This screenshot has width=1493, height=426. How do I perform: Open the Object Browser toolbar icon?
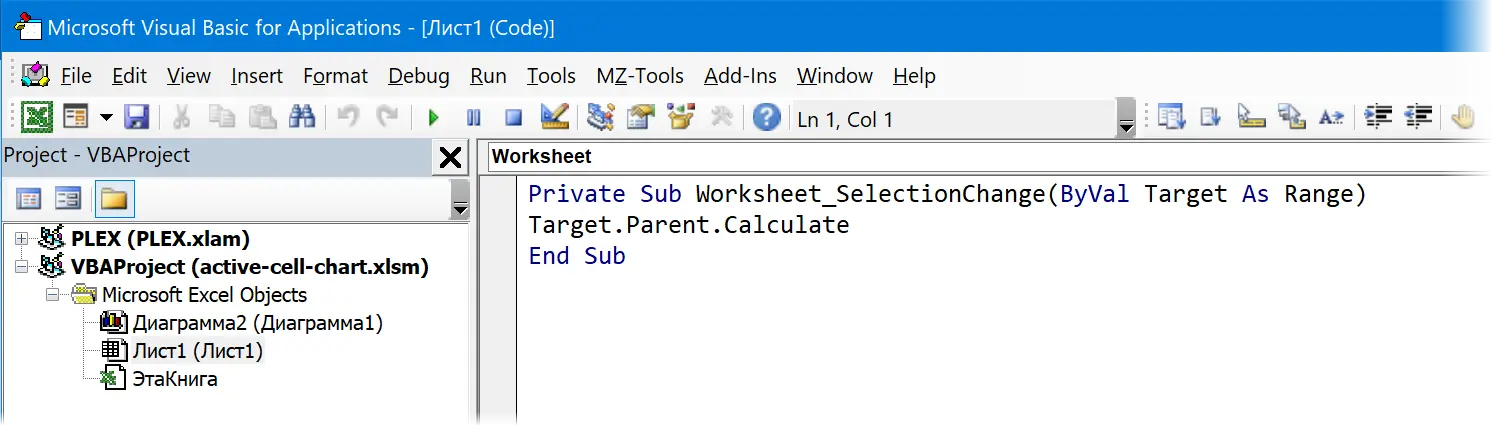(x=681, y=118)
